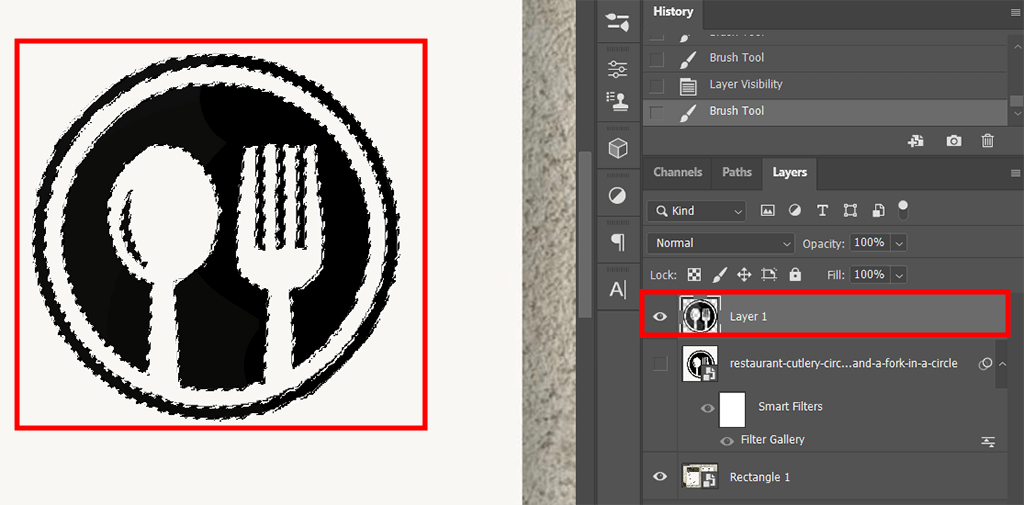Click the Filter Gallery entry
The height and width of the screenshot is (505, 1024).
tap(773, 440)
